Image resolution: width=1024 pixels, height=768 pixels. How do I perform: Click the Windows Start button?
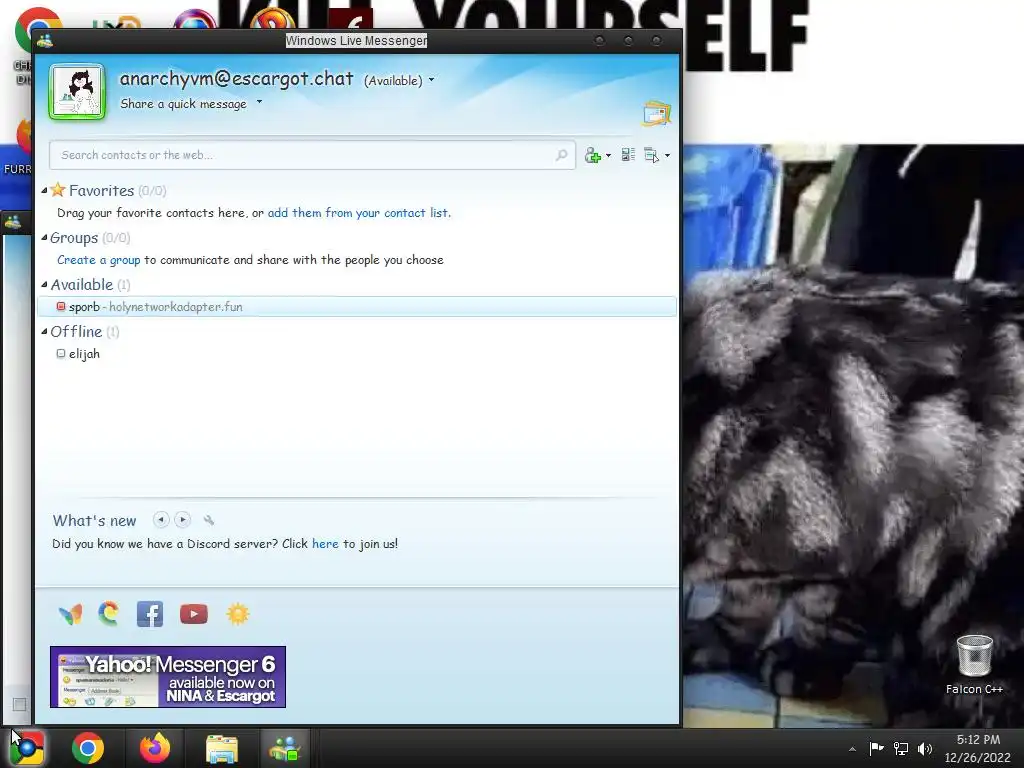(x=26, y=748)
